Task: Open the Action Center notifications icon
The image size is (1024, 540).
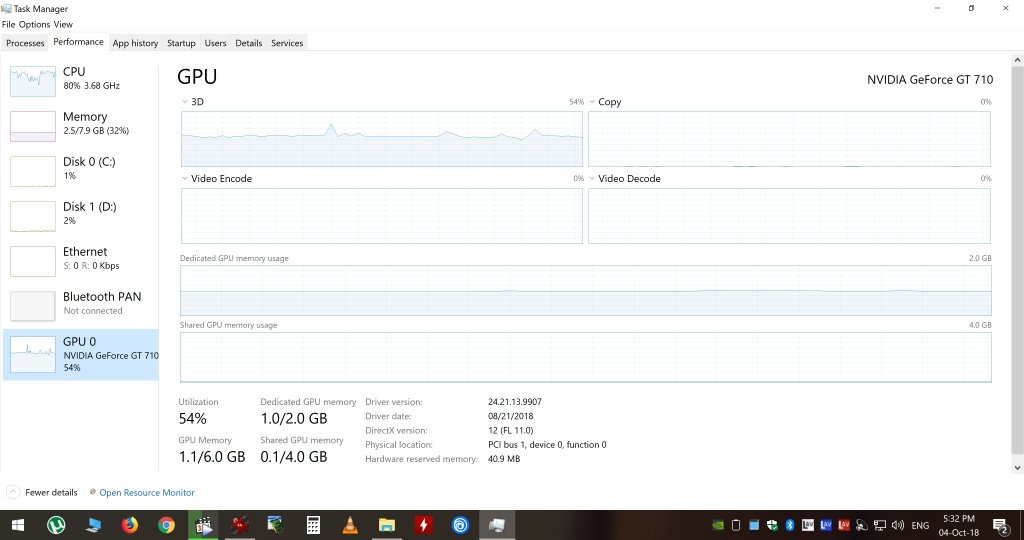Action: 1000,525
